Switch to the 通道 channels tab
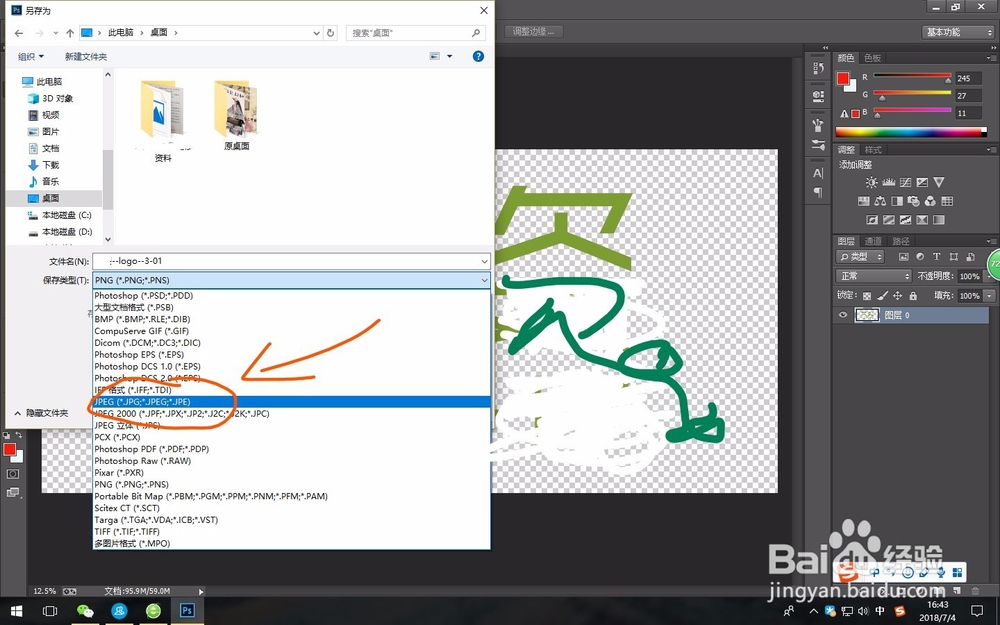1000x625 pixels. [872, 241]
